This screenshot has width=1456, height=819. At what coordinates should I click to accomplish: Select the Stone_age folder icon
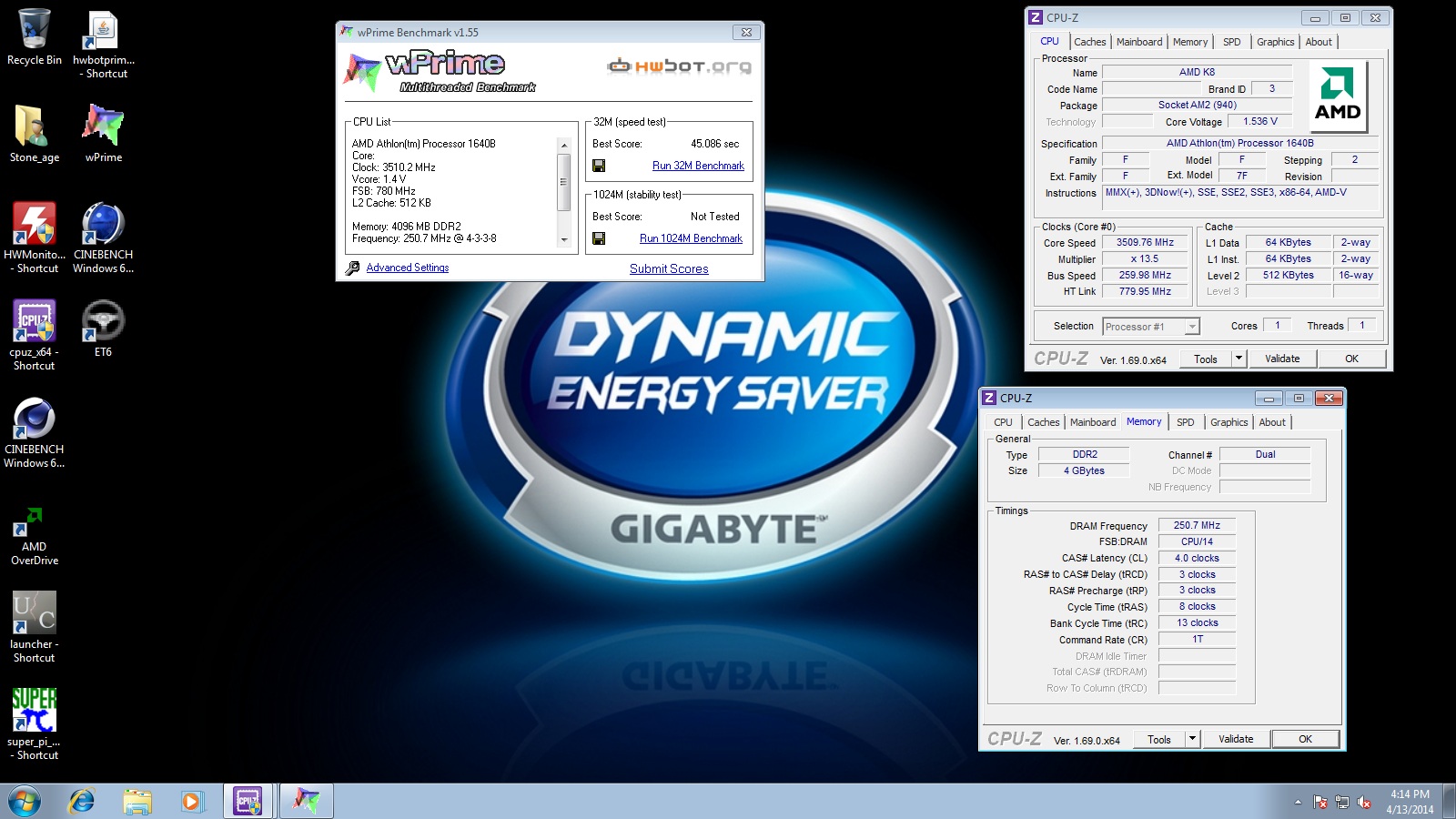pyautogui.click(x=35, y=134)
